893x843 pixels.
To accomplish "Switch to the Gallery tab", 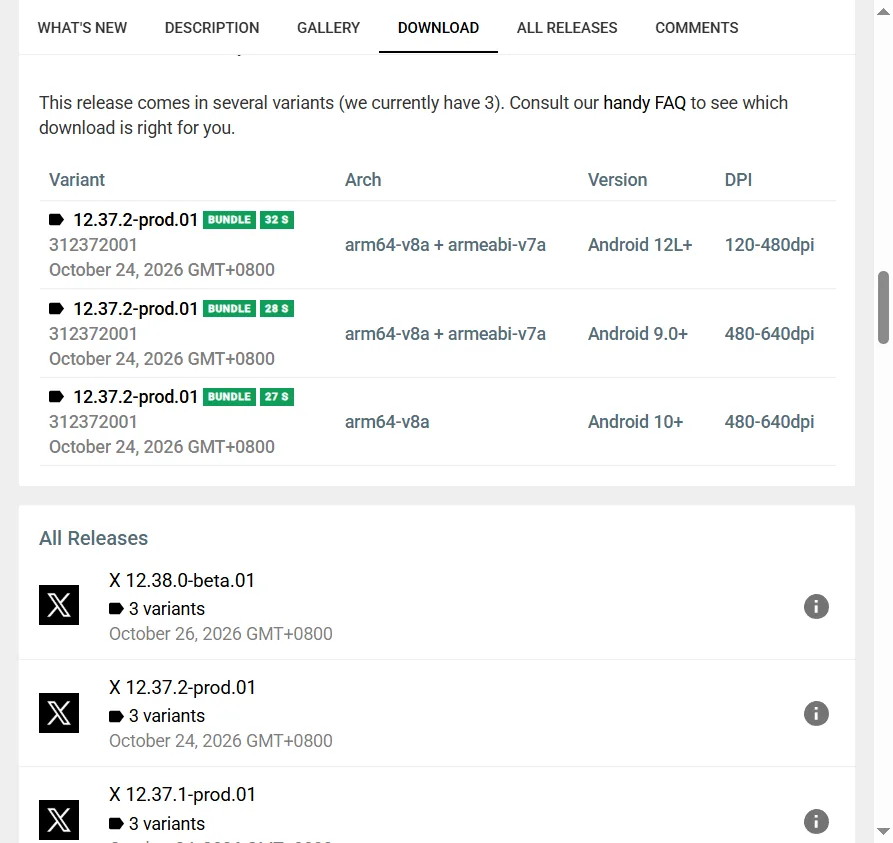I will click(x=329, y=27).
